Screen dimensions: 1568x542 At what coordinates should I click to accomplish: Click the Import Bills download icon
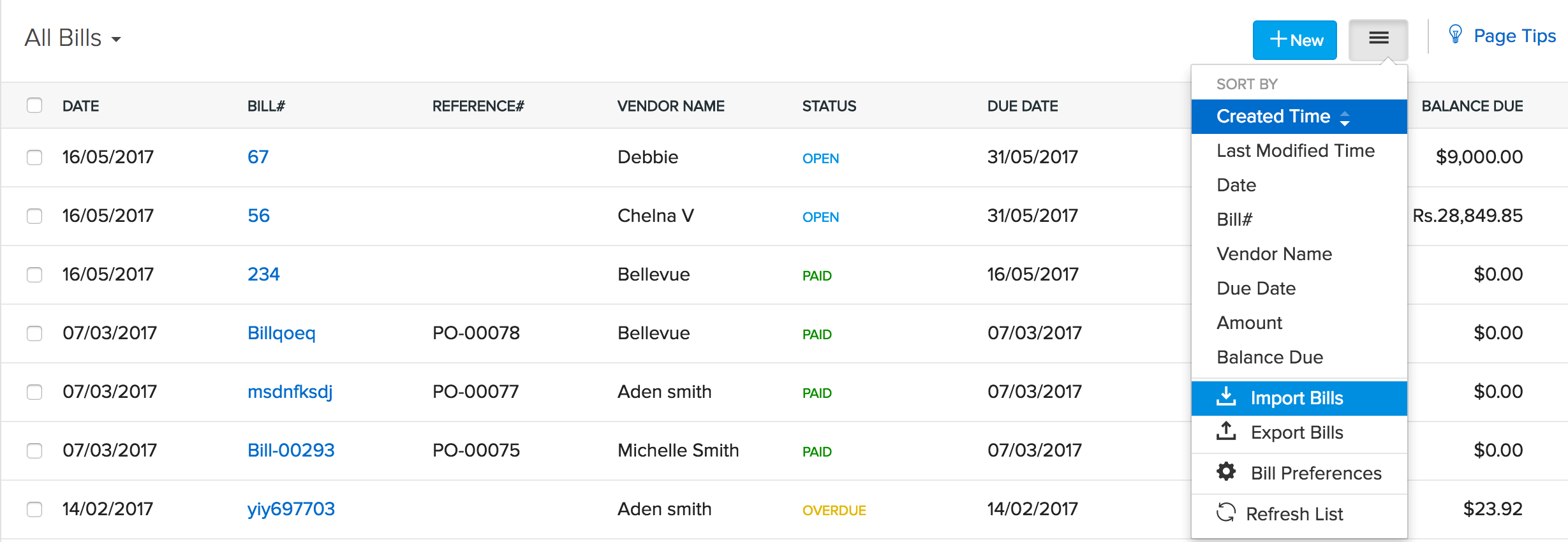tap(1226, 397)
